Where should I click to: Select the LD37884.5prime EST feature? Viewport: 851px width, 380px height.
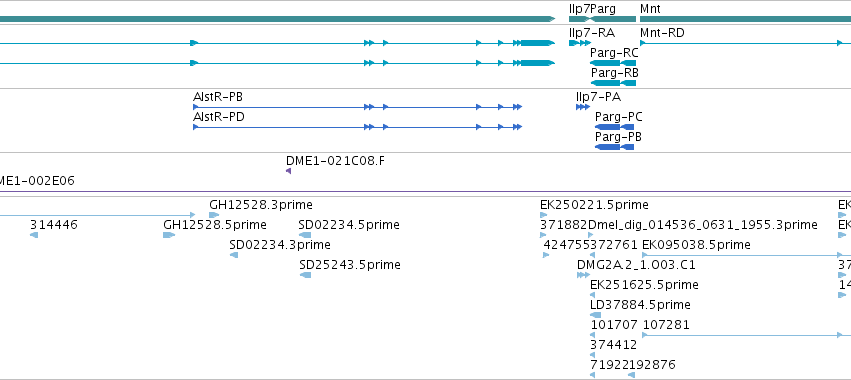(x=595, y=315)
